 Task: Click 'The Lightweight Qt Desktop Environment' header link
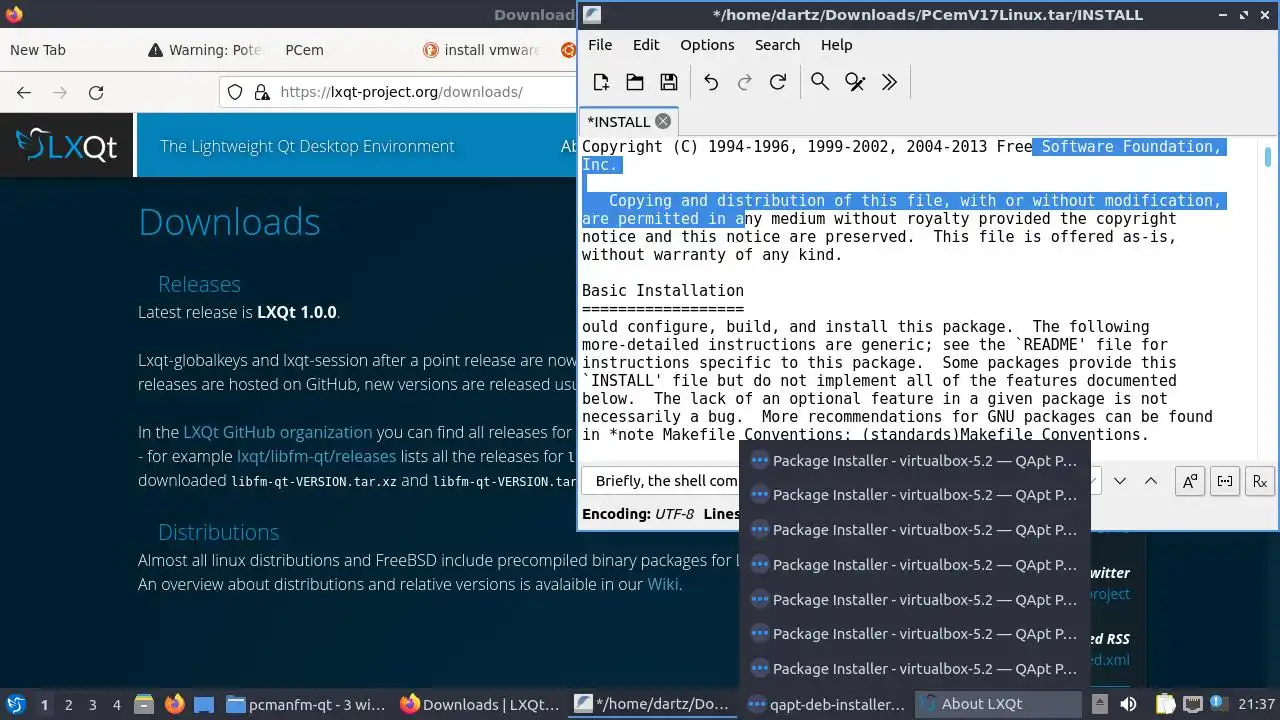307,146
